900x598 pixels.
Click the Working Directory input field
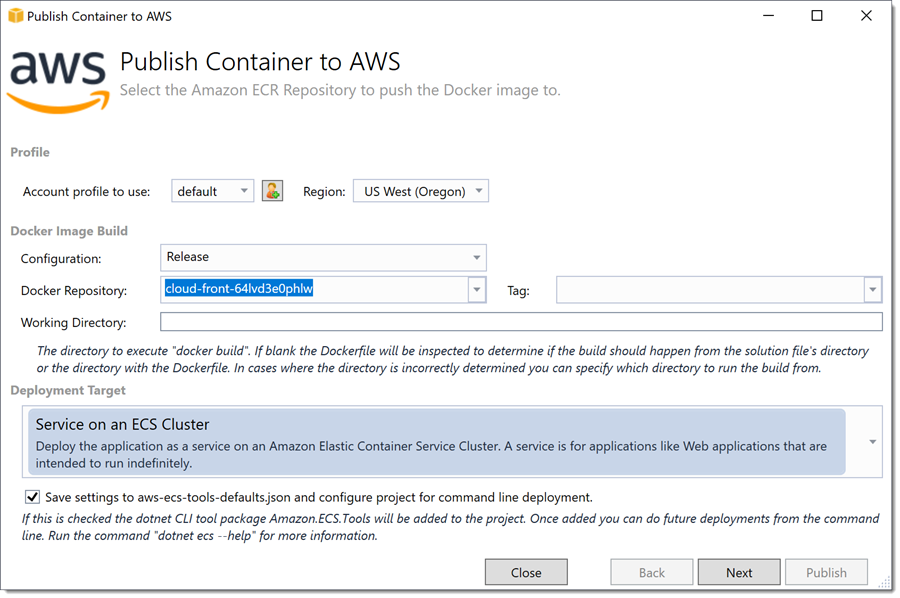[521, 322]
